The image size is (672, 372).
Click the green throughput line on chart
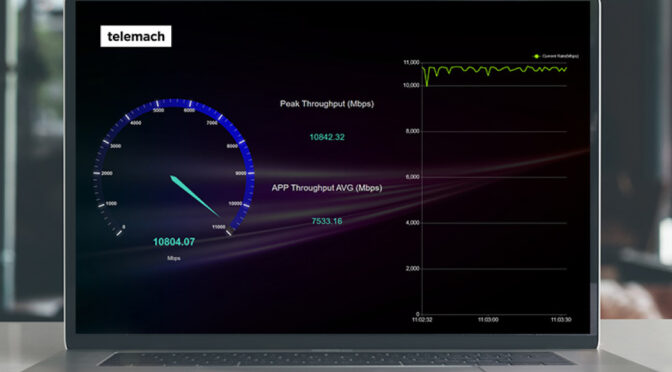click(x=494, y=70)
